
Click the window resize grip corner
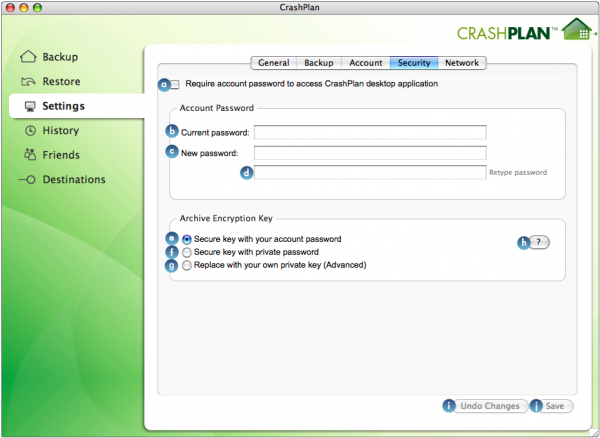tap(594, 433)
